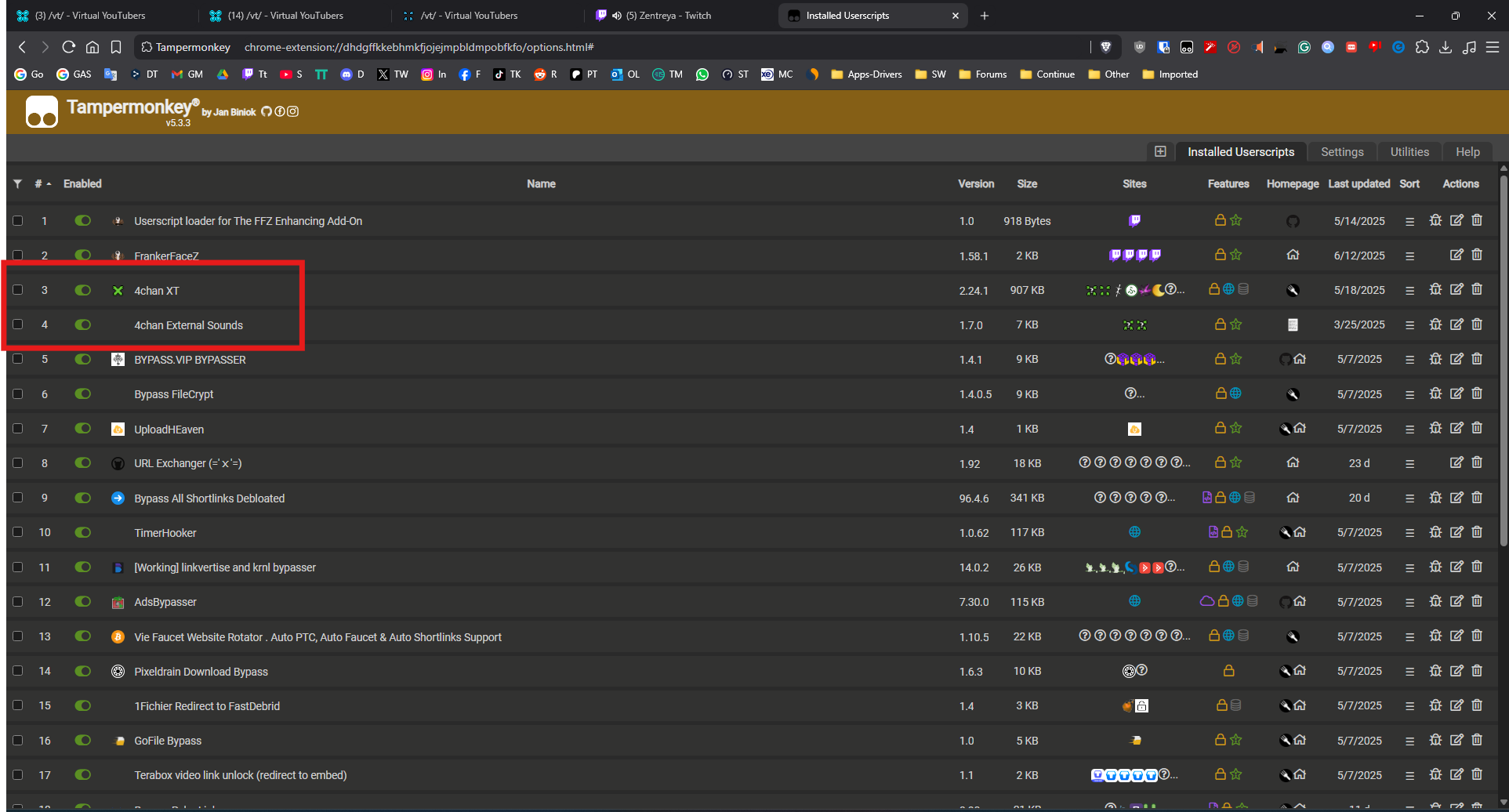
Task: Click the Pixeldrain Download Bypass script name
Action: 201,672
